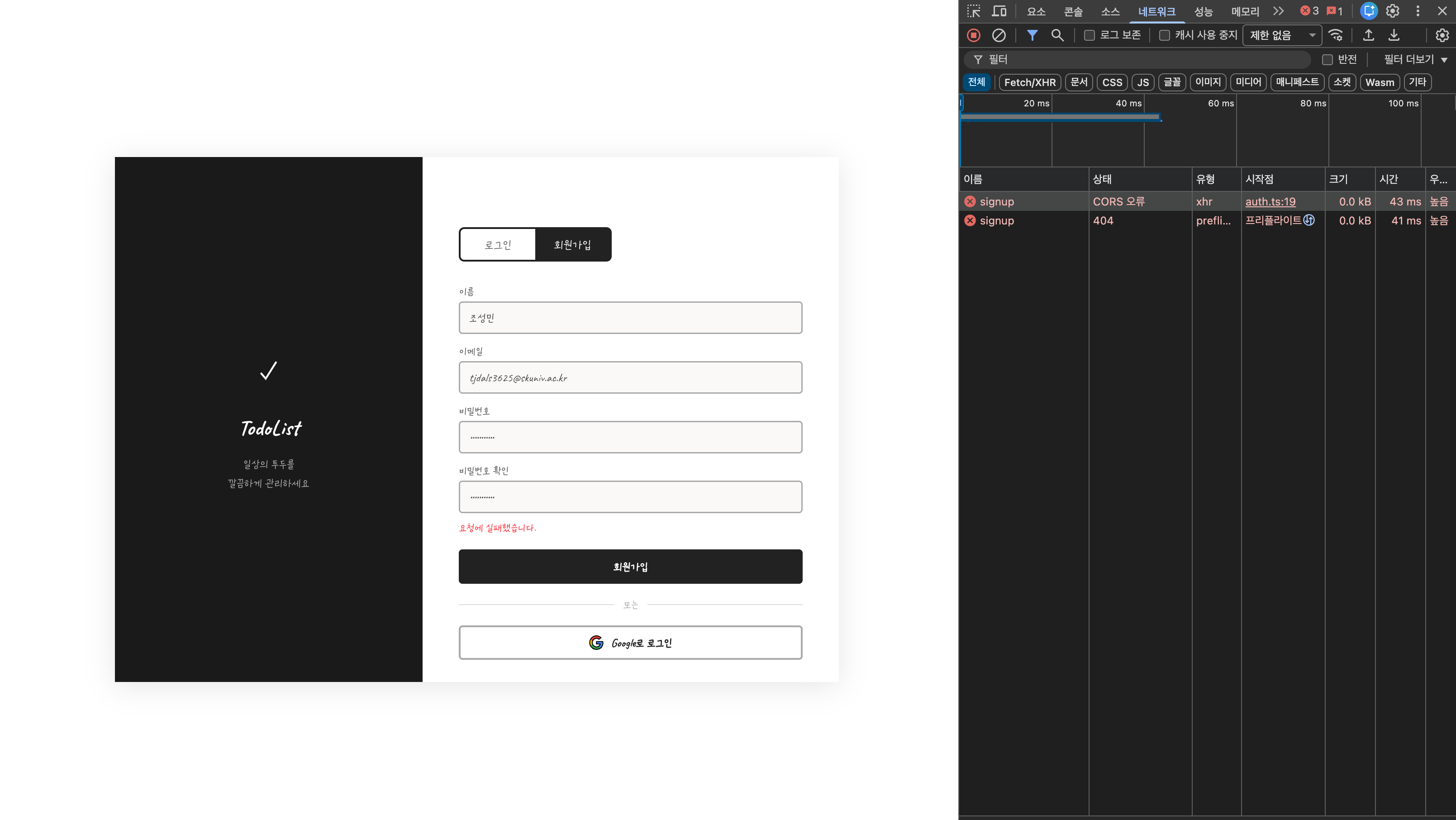Filter requests by 글꼴
The width and height of the screenshot is (1456, 820).
click(1172, 82)
